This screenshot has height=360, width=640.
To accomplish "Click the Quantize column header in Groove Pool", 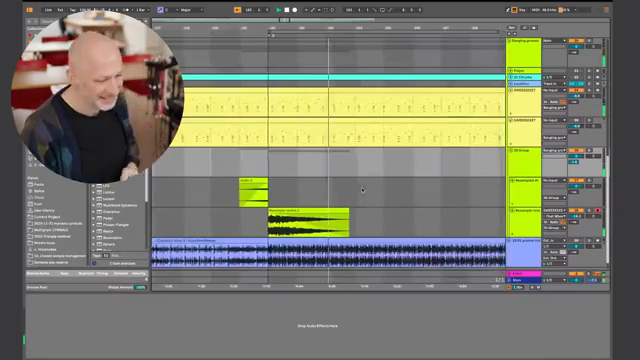I will point(86,273).
